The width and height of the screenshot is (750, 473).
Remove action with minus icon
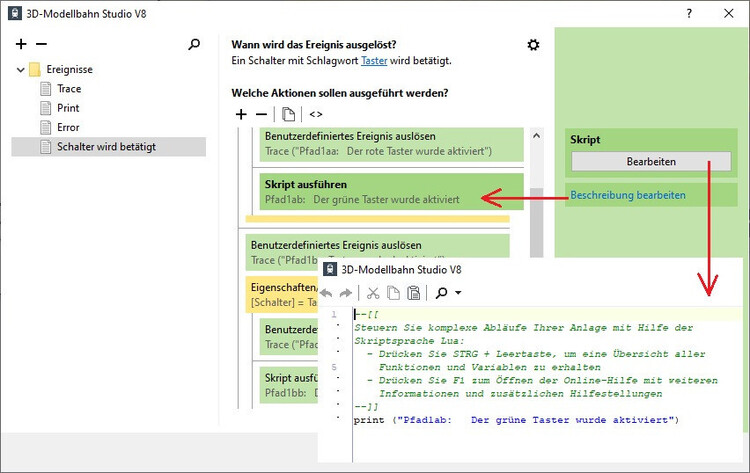[261, 114]
